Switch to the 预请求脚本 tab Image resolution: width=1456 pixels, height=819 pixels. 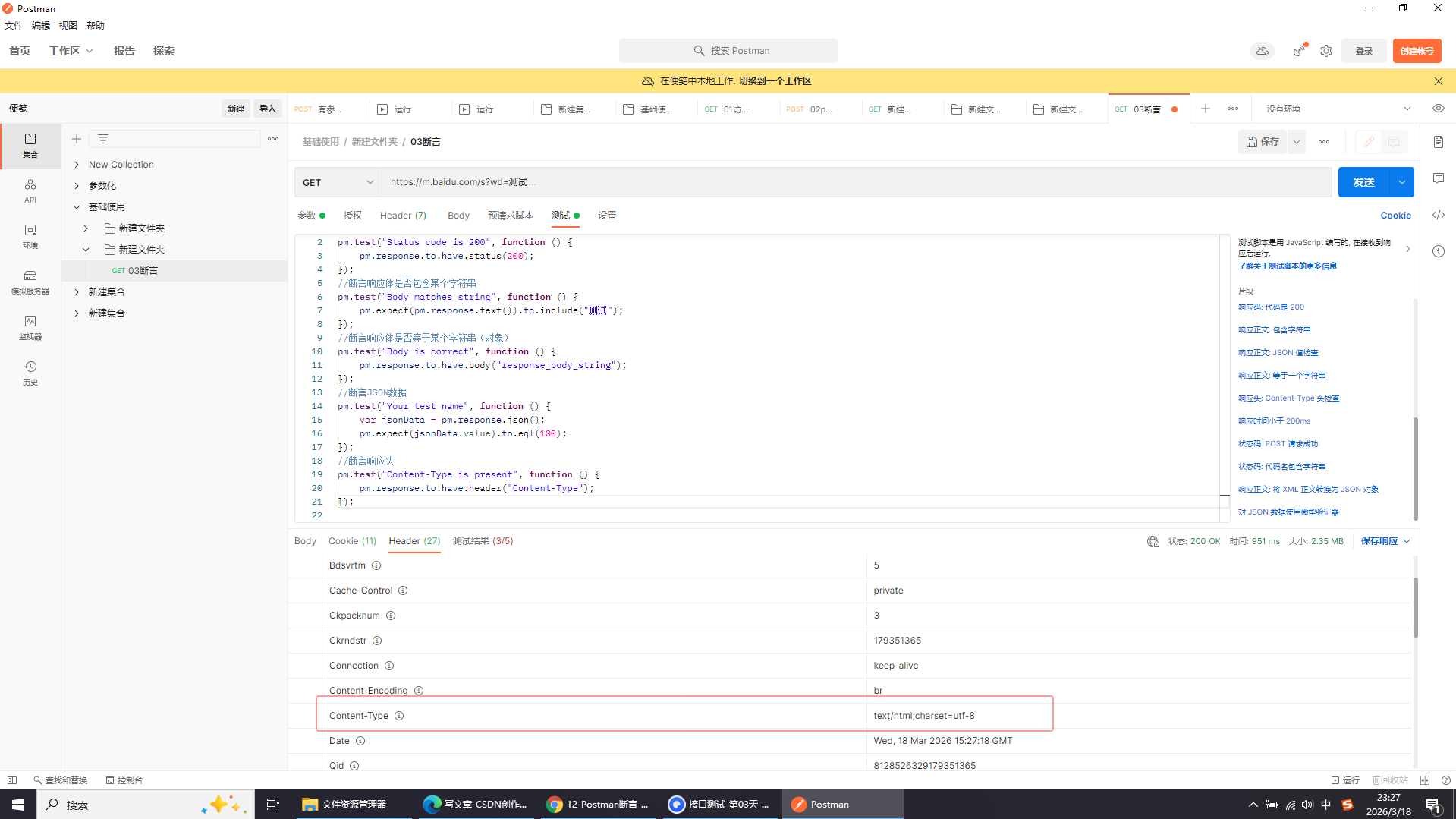(511, 216)
